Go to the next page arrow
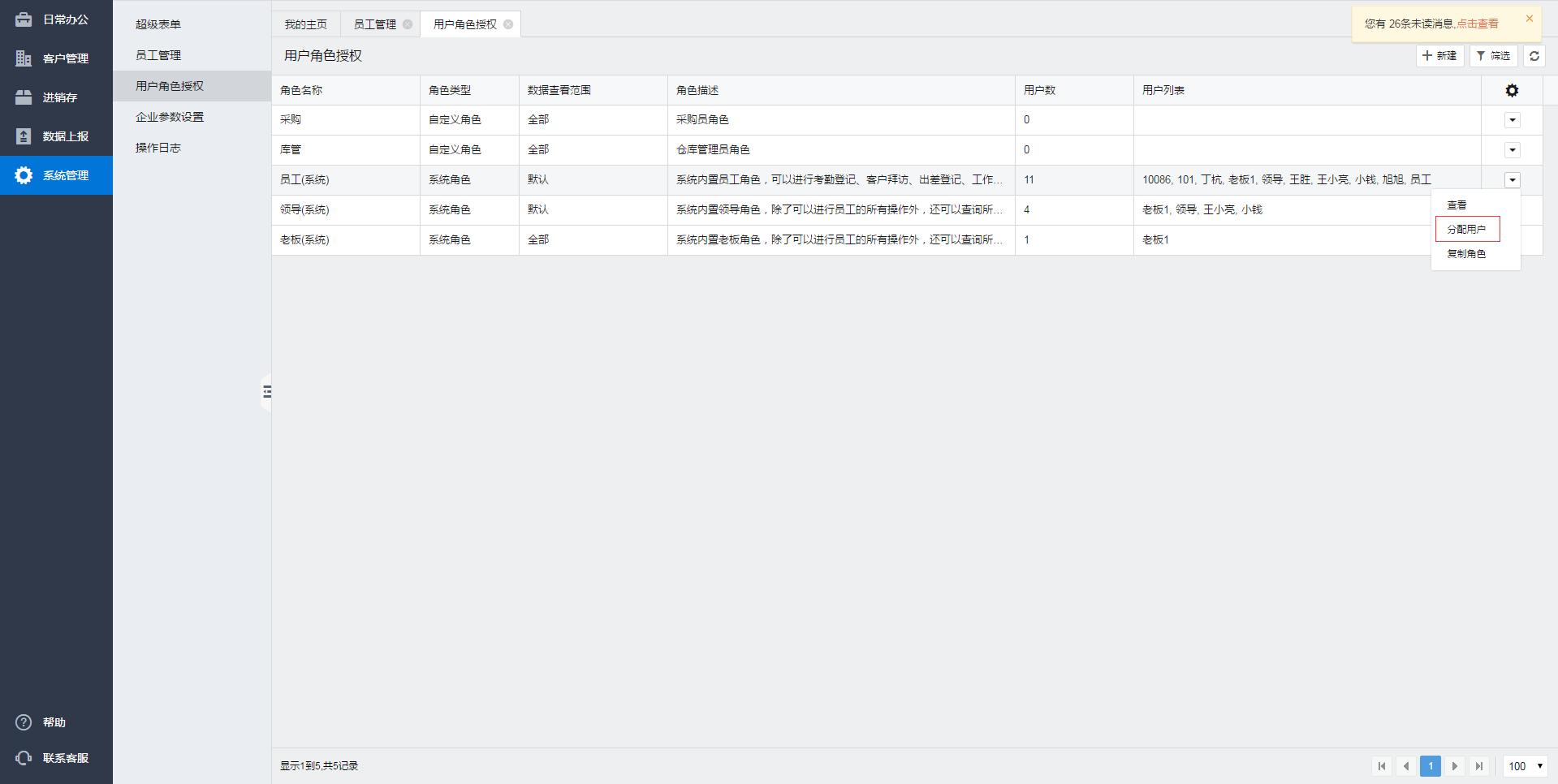The width and height of the screenshot is (1558, 784). [1455, 766]
